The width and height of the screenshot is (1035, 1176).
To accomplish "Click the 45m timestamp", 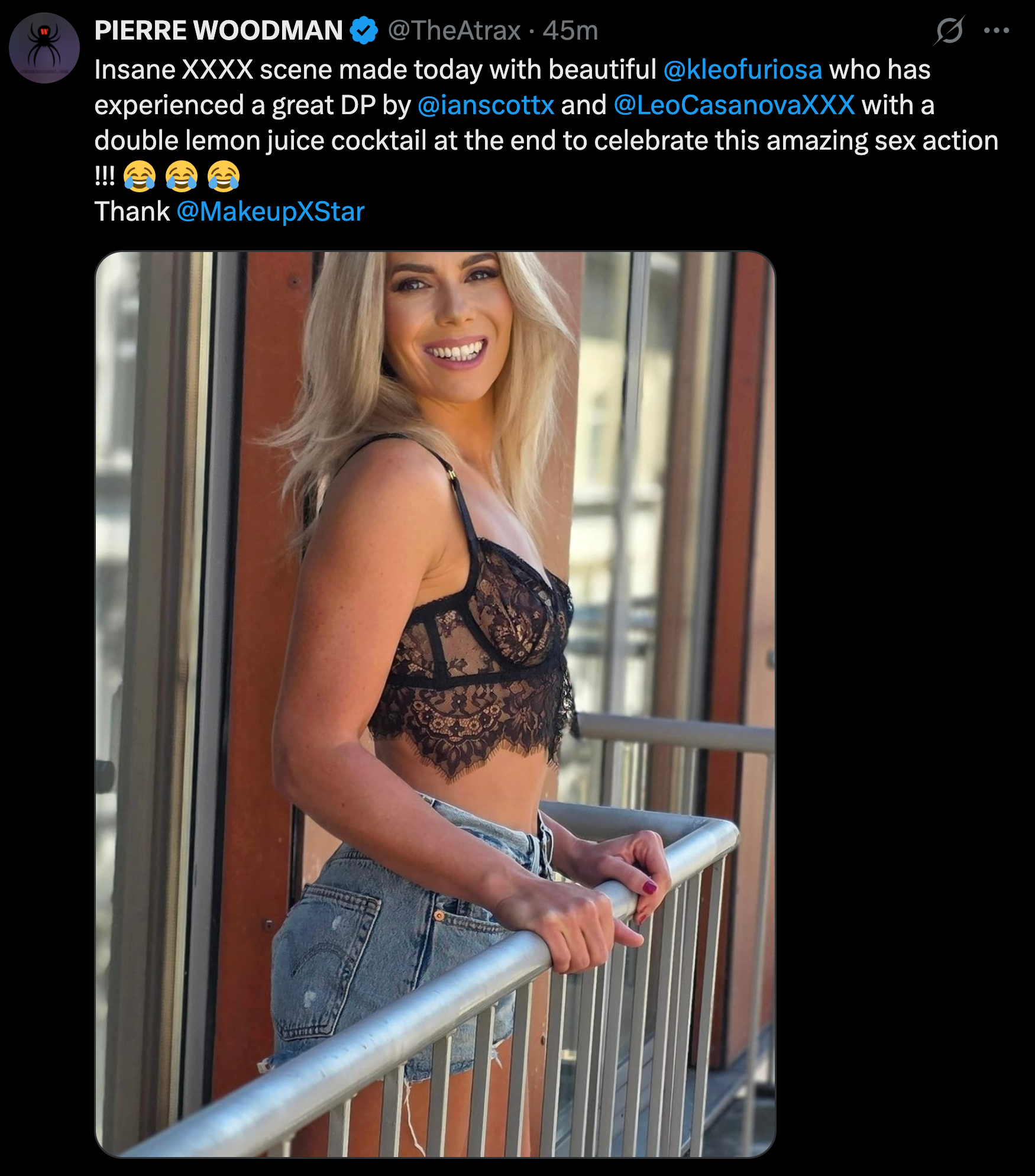I will pos(570,30).
